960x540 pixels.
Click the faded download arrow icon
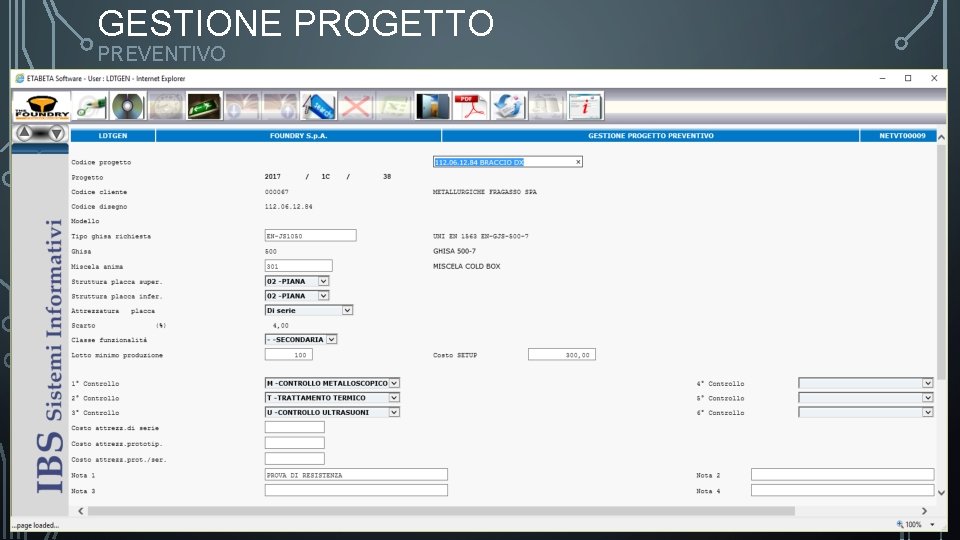pos(242,106)
